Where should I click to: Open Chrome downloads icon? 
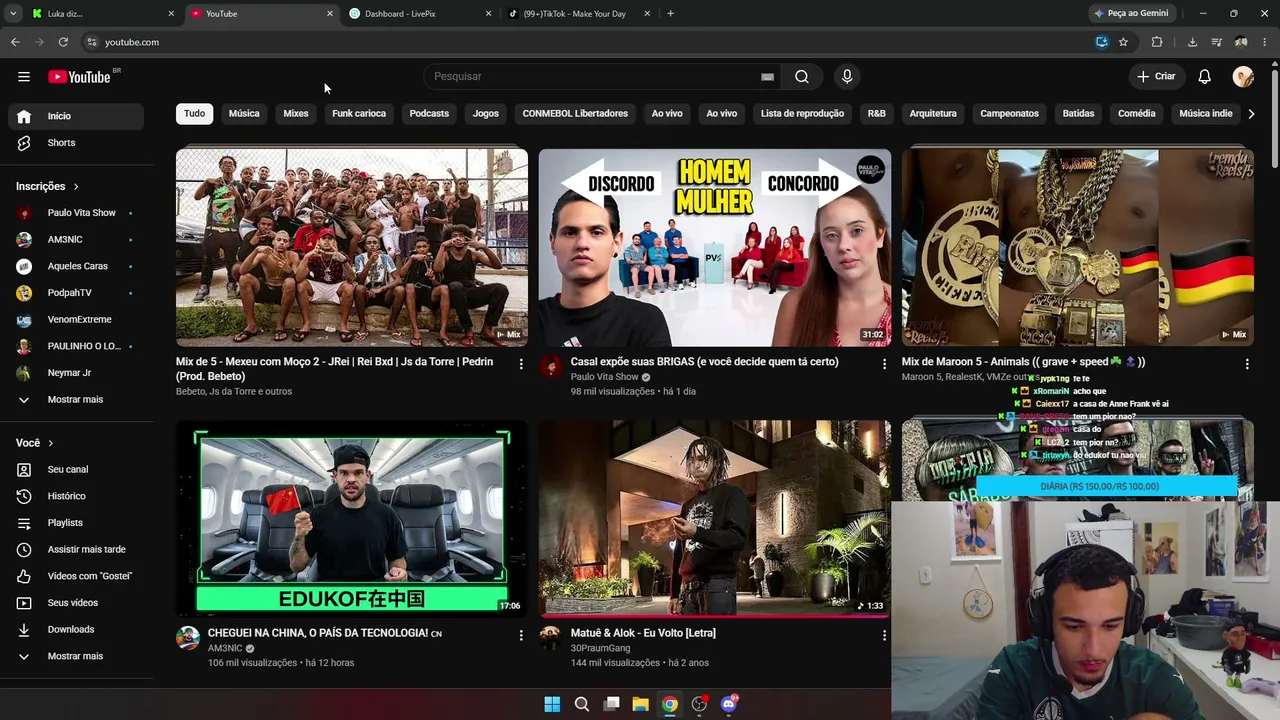[x=1192, y=42]
